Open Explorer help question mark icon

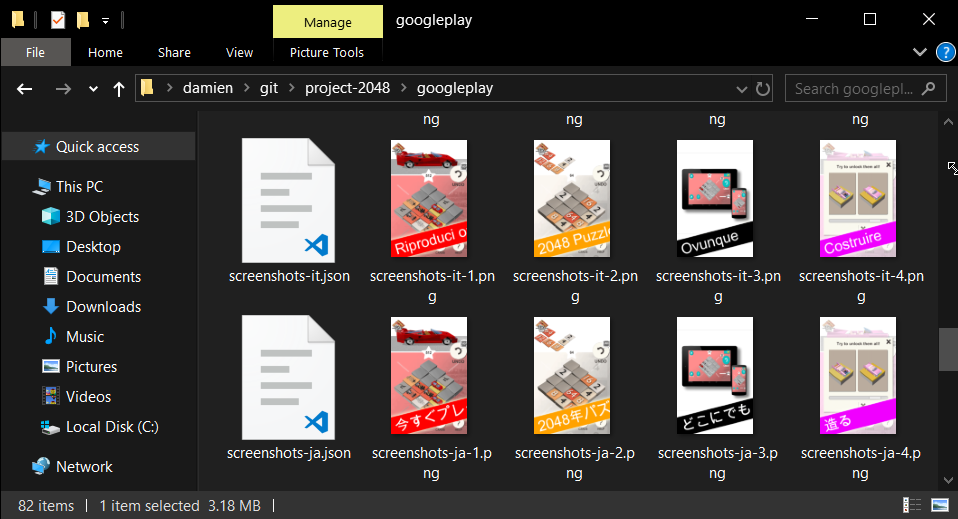[x=946, y=52]
